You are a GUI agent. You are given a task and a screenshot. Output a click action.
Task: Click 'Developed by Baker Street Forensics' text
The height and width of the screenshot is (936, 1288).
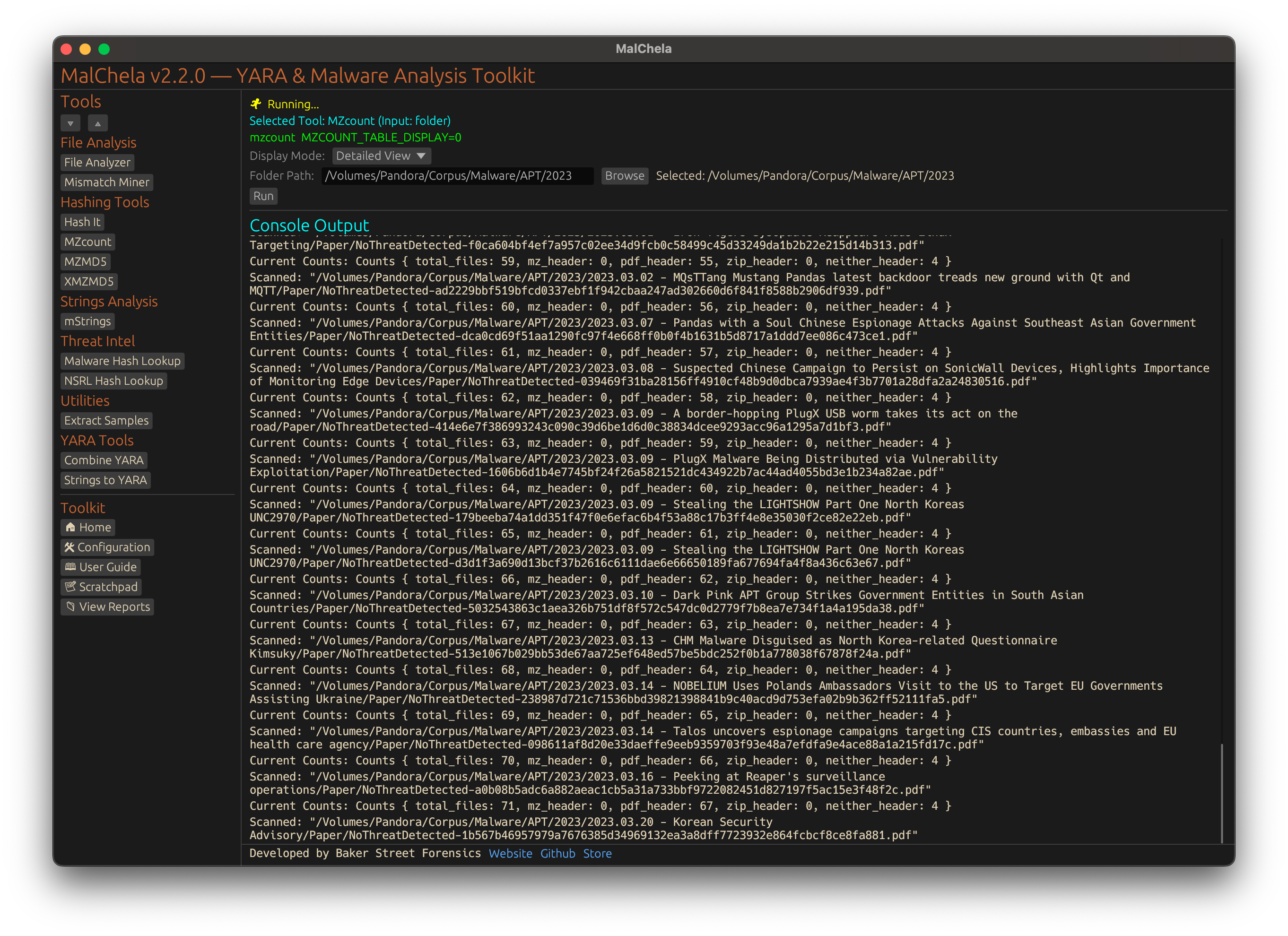pos(365,854)
